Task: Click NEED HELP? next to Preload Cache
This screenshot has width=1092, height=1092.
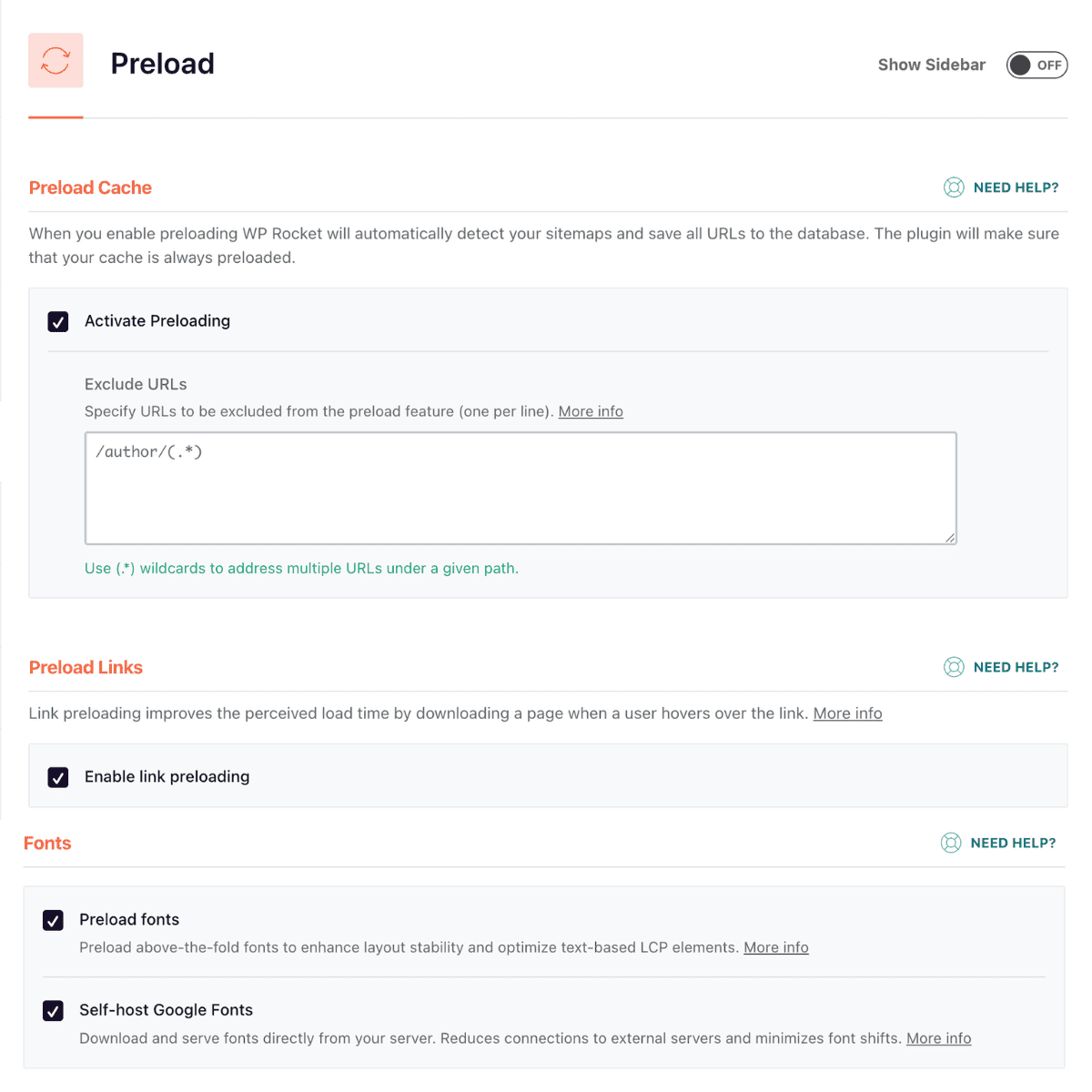Action: click(x=1016, y=187)
